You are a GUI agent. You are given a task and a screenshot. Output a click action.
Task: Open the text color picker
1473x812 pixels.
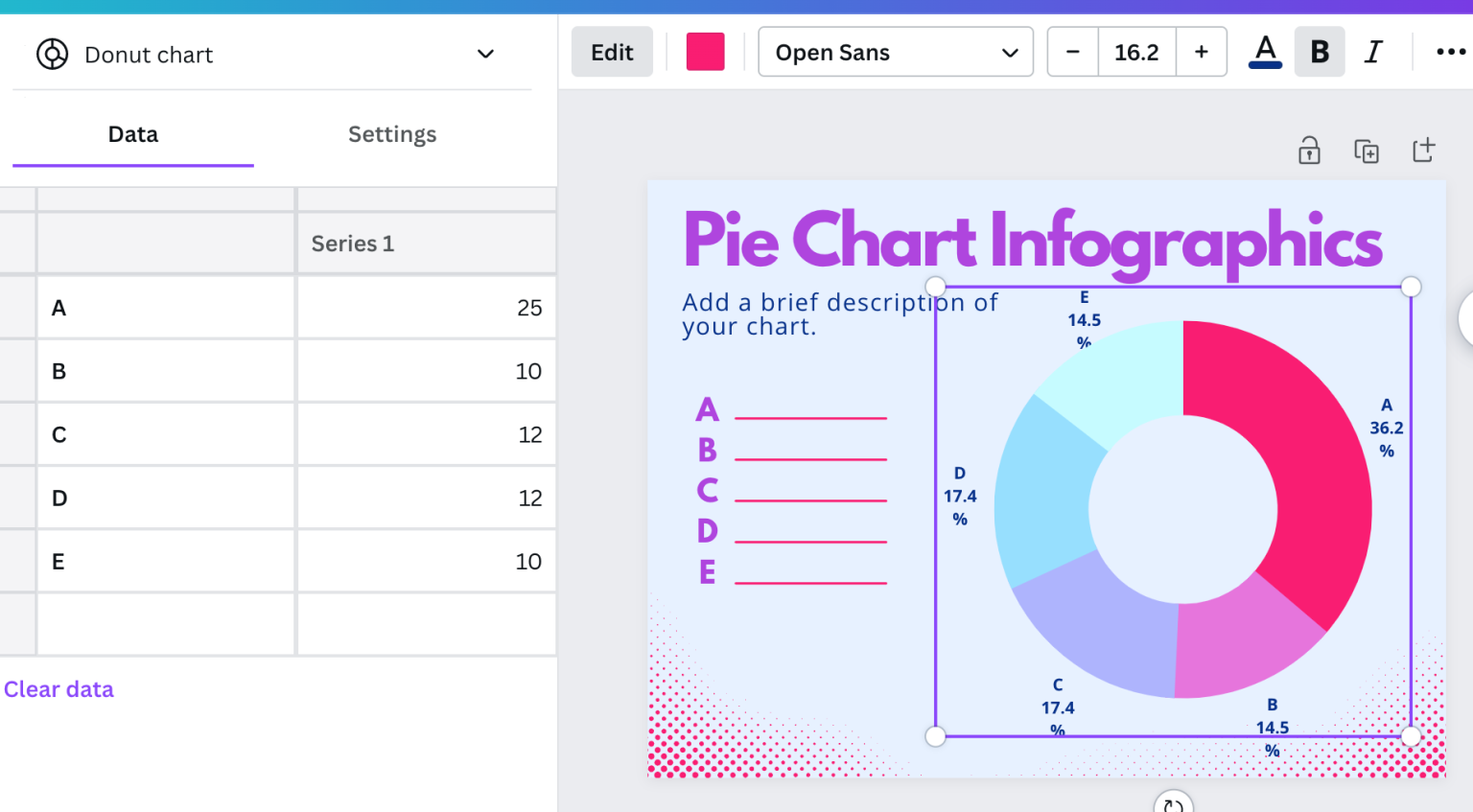[x=1264, y=52]
